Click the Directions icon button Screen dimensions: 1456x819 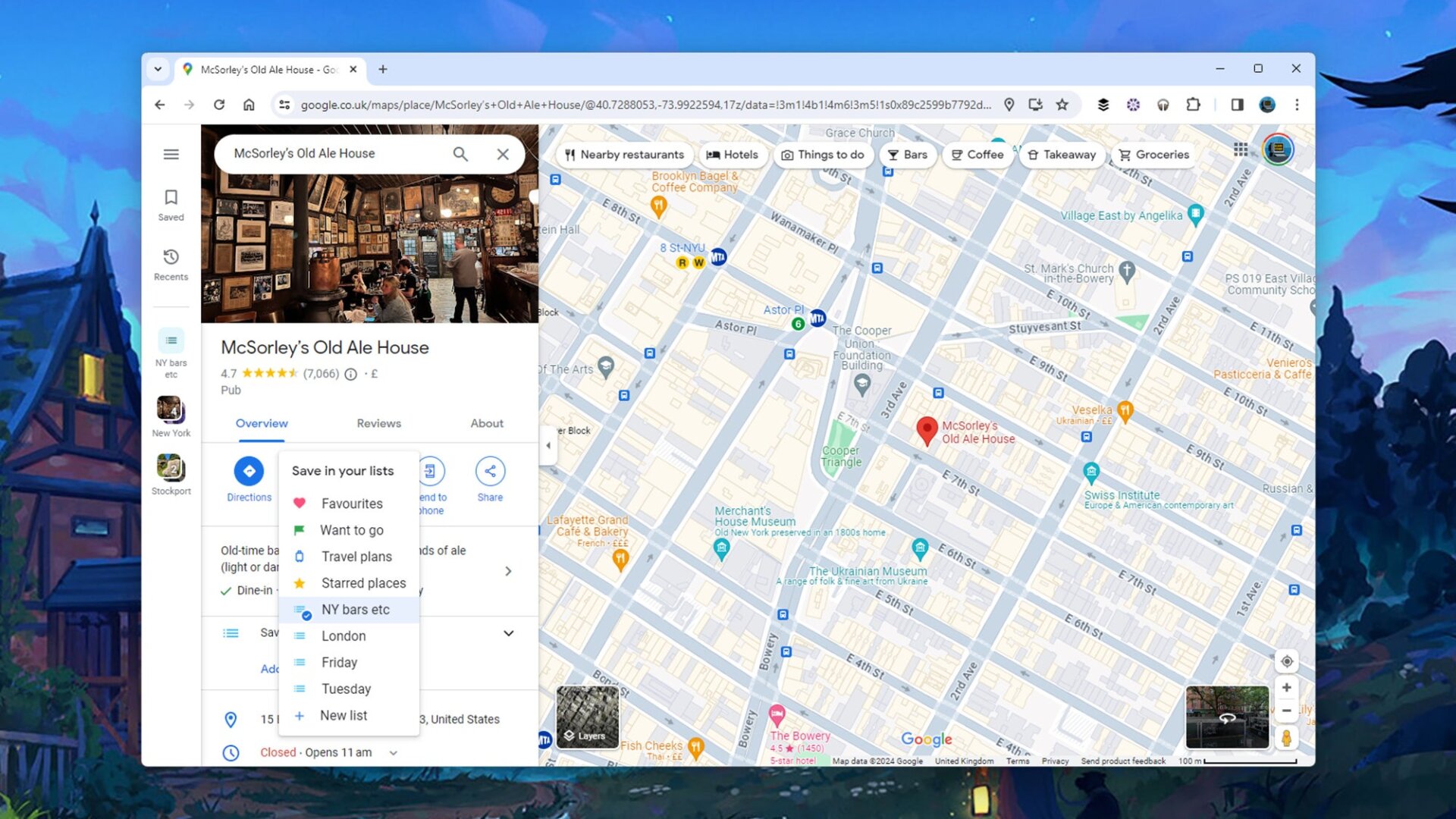(249, 471)
